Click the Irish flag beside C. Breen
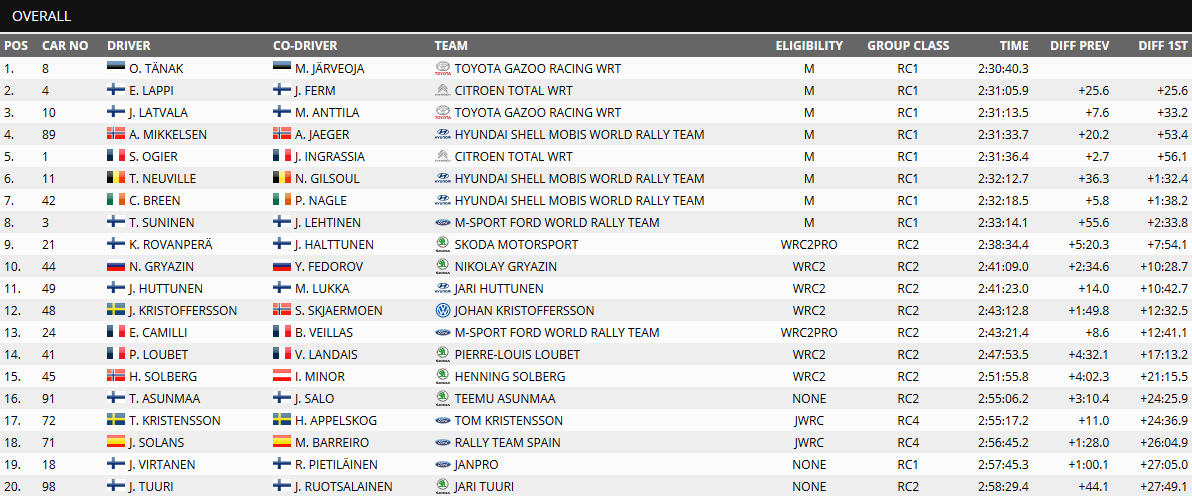This screenshot has height=496, width=1192. tap(116, 201)
